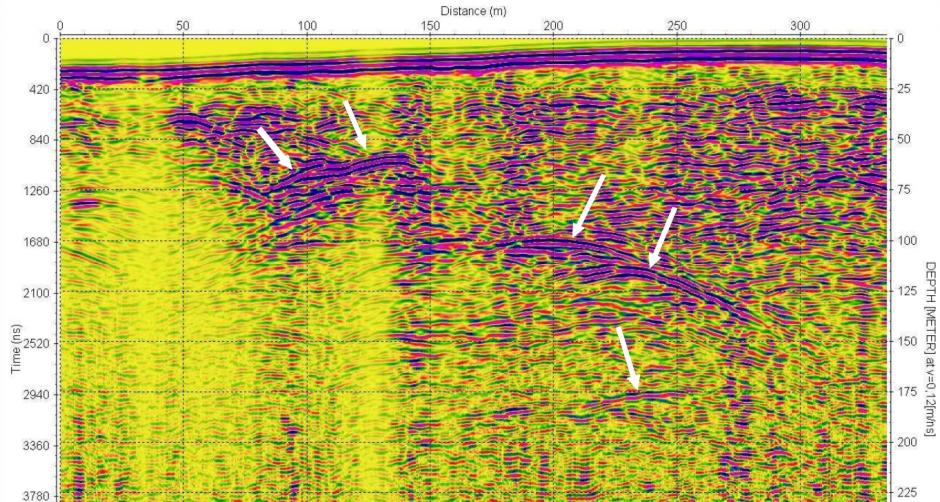Click the 0 tick on the Distance axis
This screenshot has width=940, height=502.
coord(60,26)
